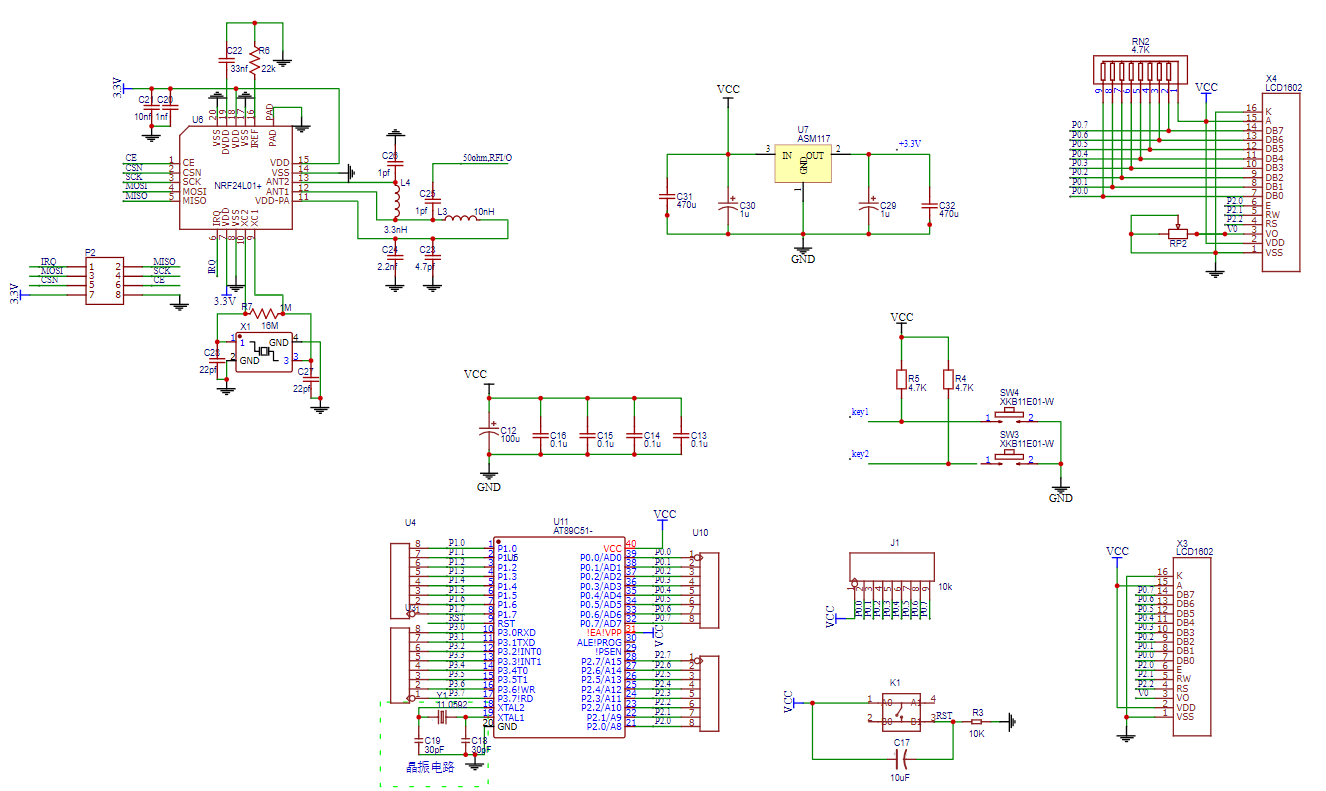Select capacitor C21 10nf
The image size is (1326, 791).
pyautogui.click(x=151, y=108)
